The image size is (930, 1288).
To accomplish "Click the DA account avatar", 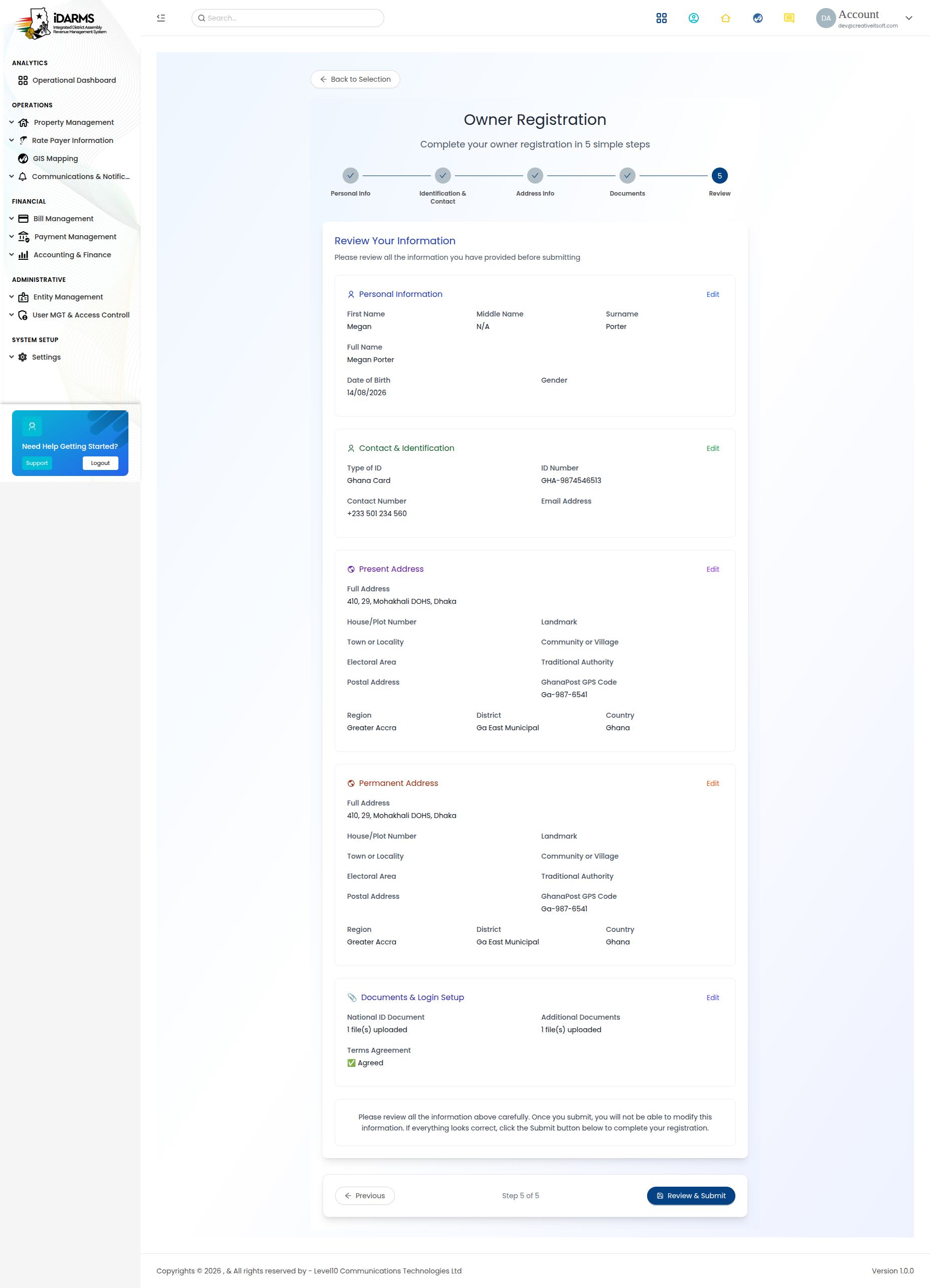I will (826, 18).
